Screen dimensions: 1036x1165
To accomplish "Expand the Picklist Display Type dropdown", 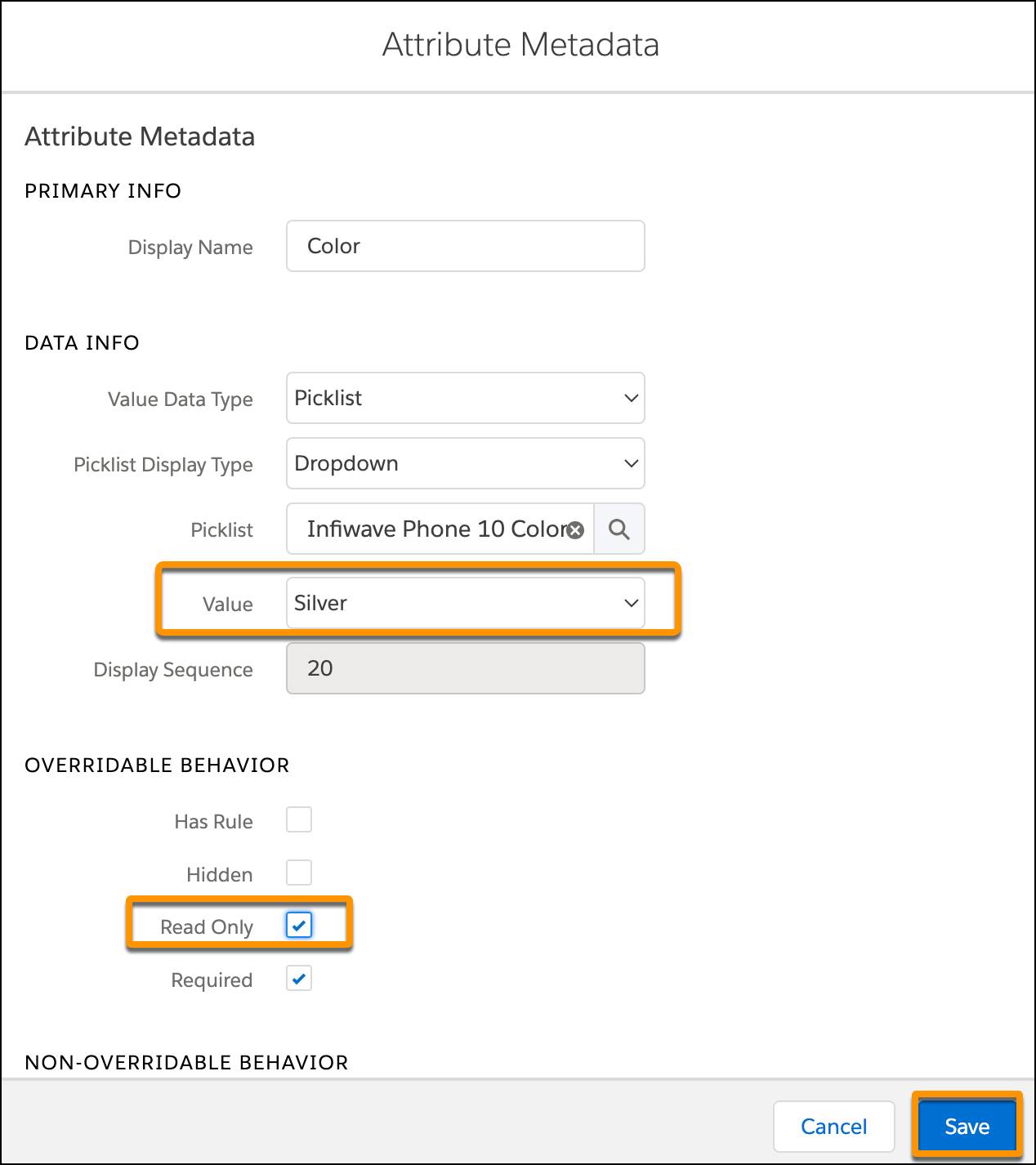I will [x=466, y=463].
